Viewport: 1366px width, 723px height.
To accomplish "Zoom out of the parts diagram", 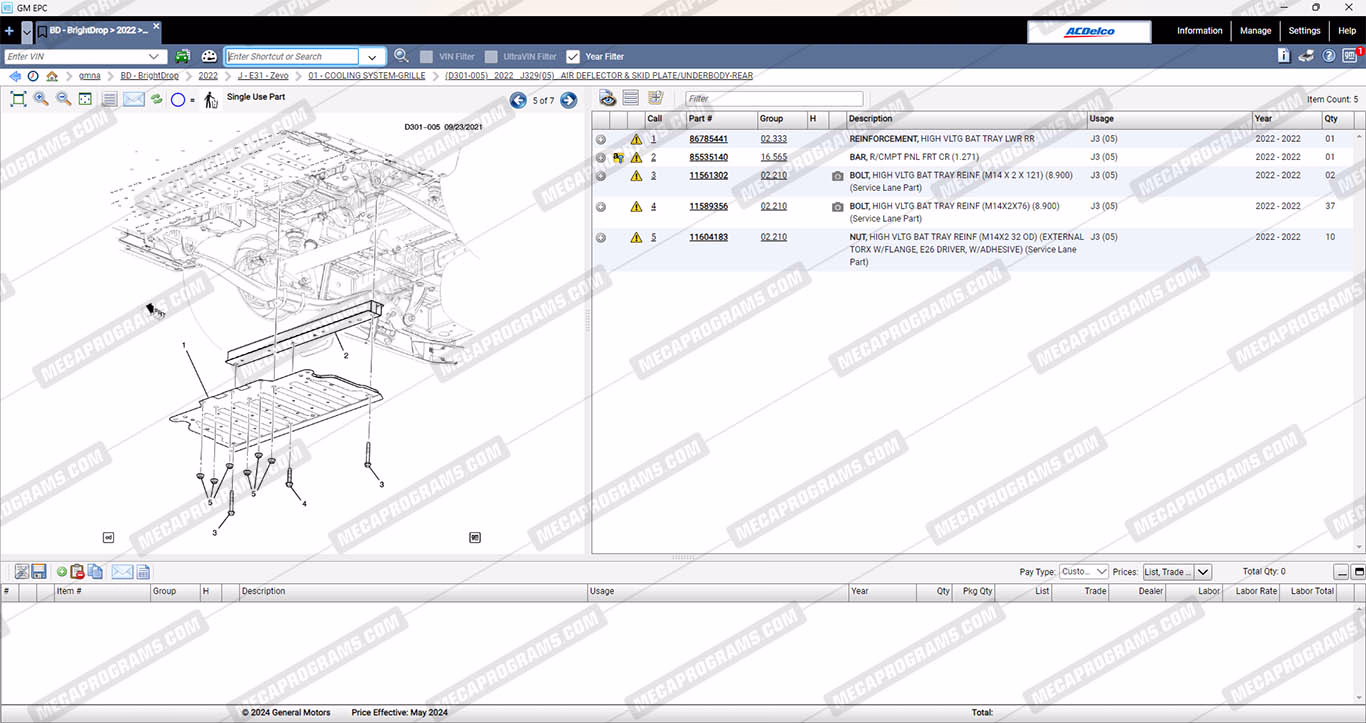I will pos(63,99).
